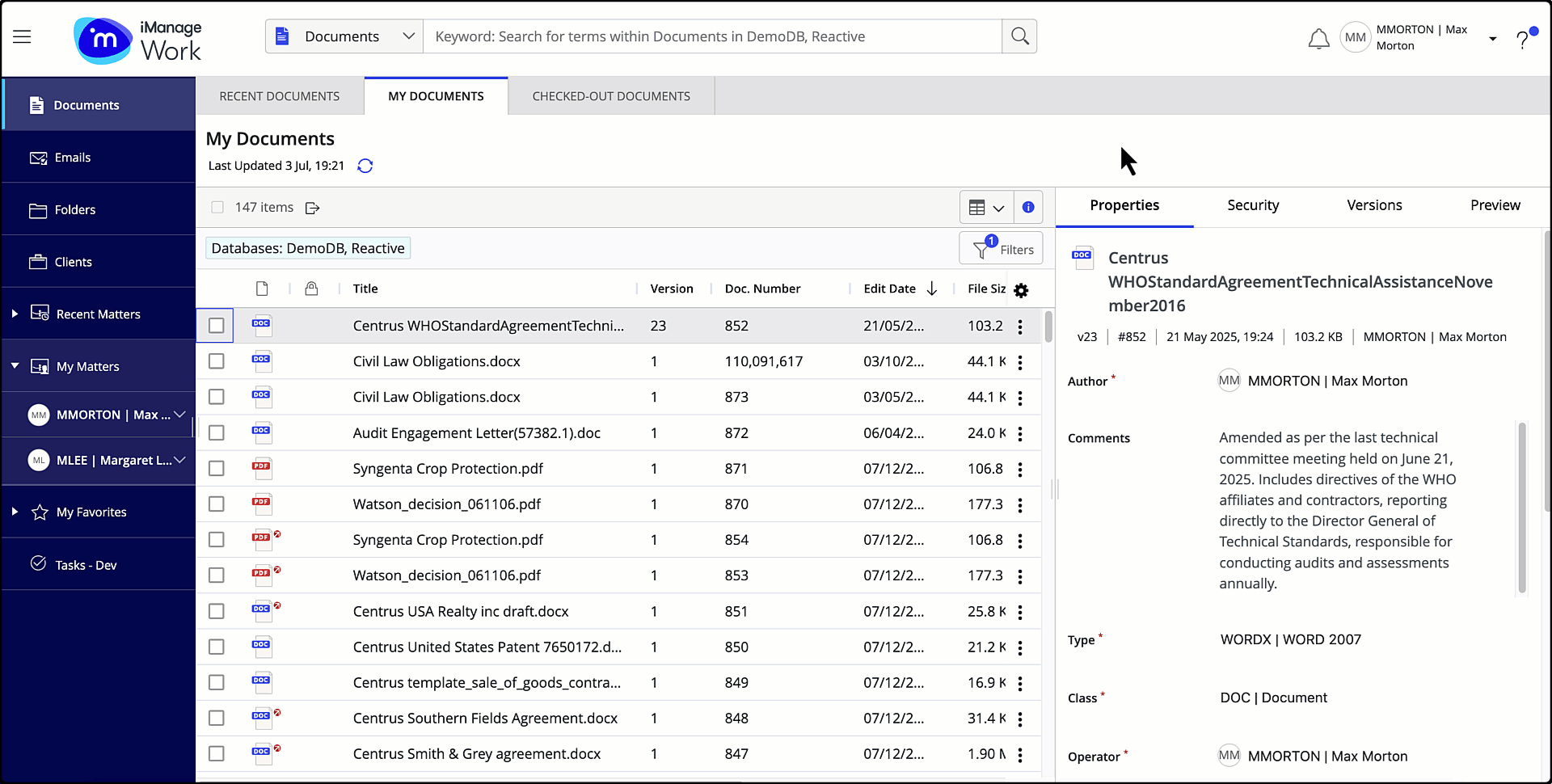Viewport: 1552px width, 784px height.
Task: Open the more actions menu for Civil Law Obligations.docx
Action: pos(1021,361)
